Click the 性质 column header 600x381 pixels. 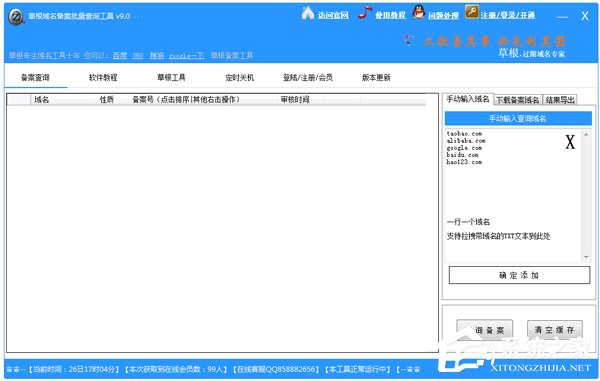113,99
